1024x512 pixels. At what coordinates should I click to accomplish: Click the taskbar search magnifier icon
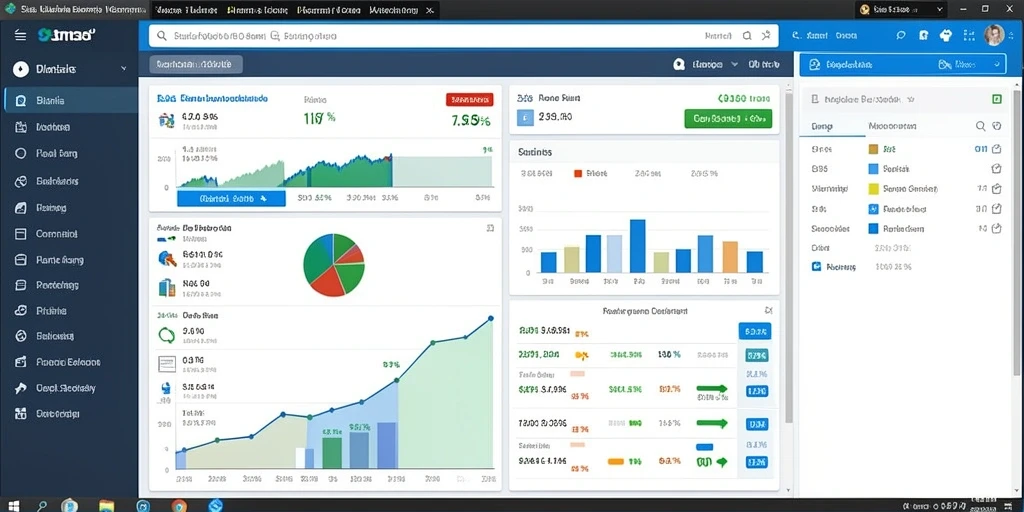[42, 505]
